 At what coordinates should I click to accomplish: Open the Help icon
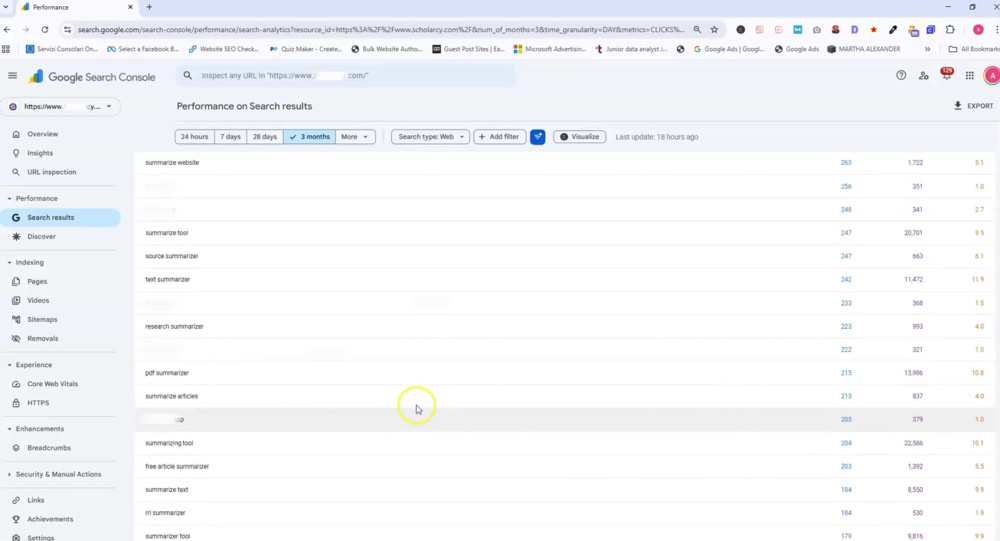coord(901,75)
